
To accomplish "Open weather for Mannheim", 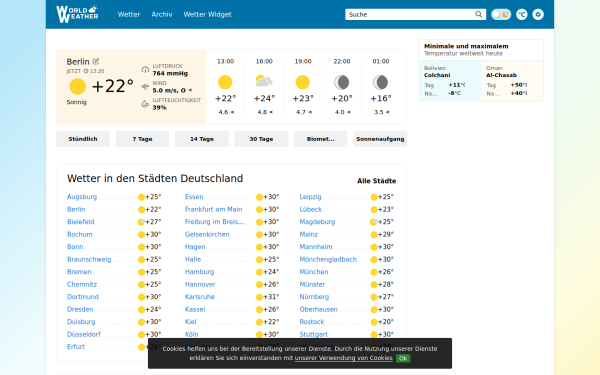I will pos(316,247).
